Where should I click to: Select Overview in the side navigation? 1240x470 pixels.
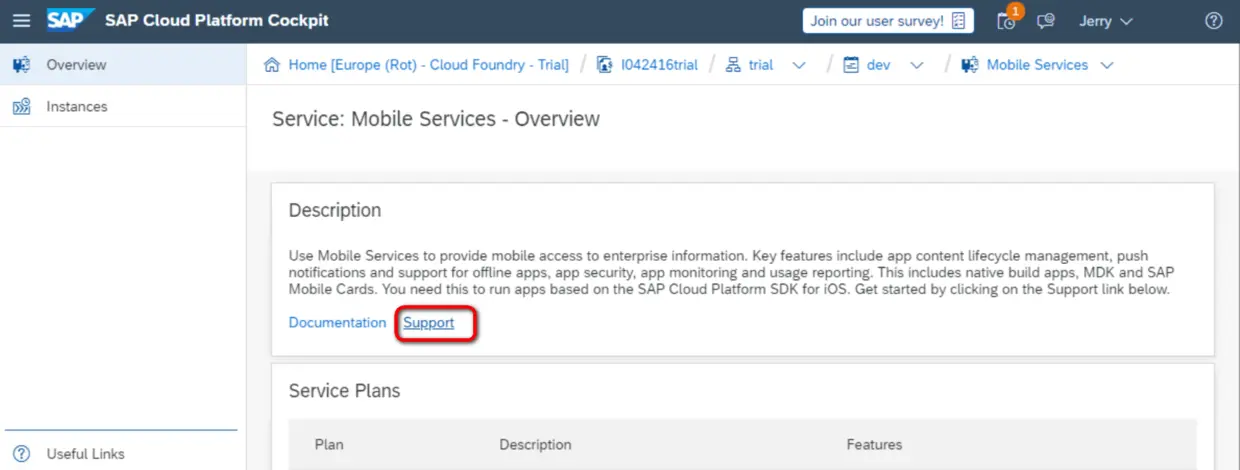[76, 65]
